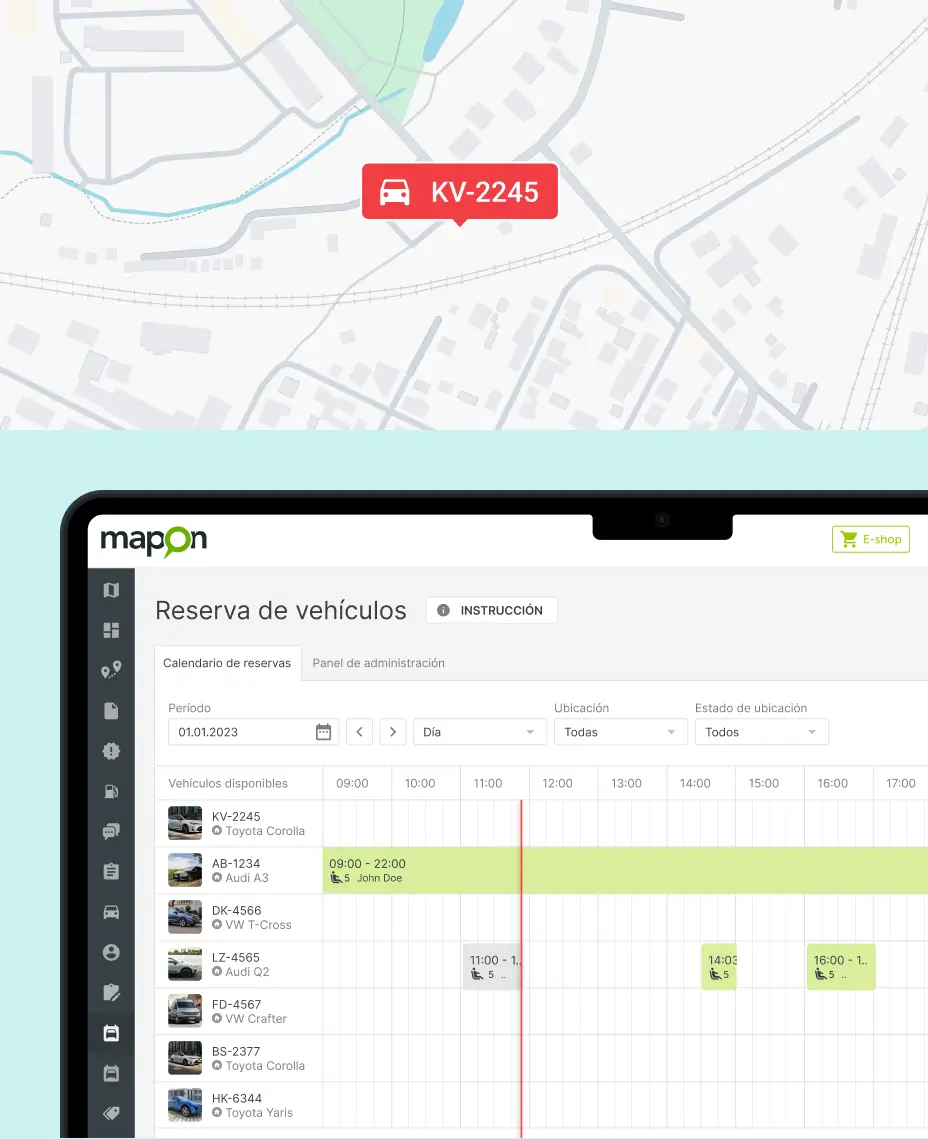Image resolution: width=928 pixels, height=1139 pixels.
Task: Open the drivers profile icon
Action: point(111,952)
